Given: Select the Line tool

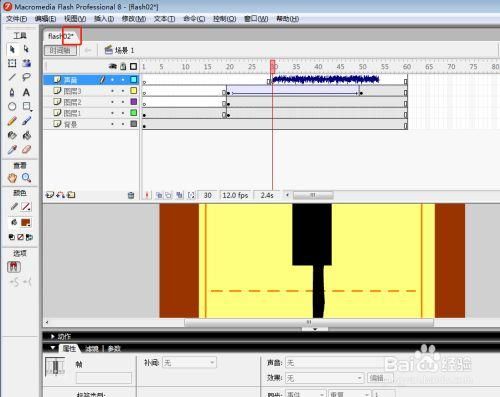Looking at the screenshot, I should (x=12, y=78).
